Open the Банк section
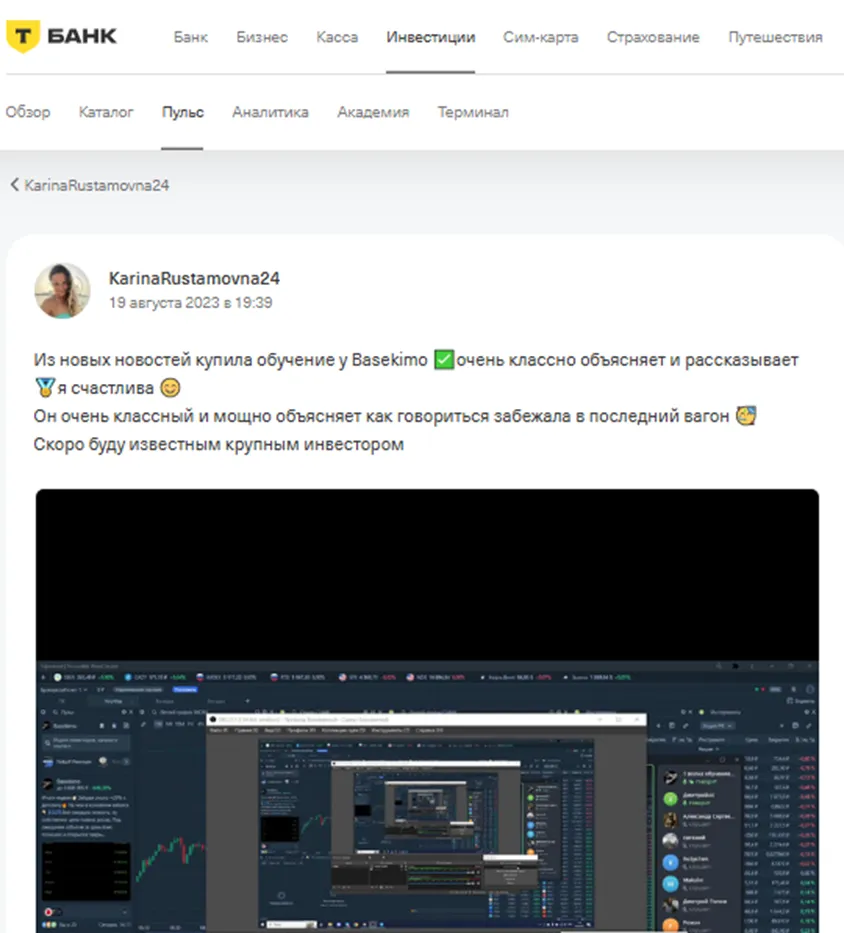The image size is (844, 933). point(190,37)
